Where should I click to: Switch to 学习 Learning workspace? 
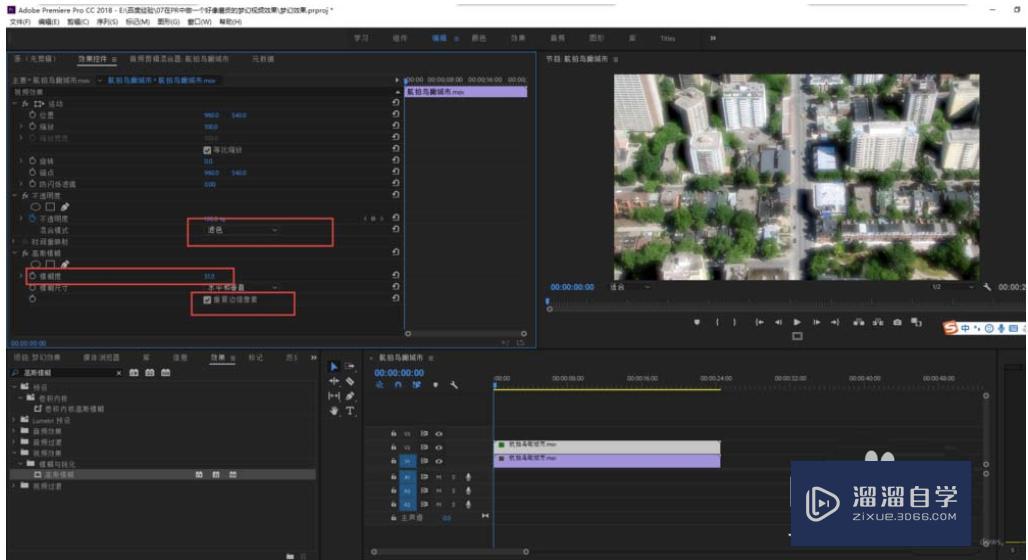[361, 38]
